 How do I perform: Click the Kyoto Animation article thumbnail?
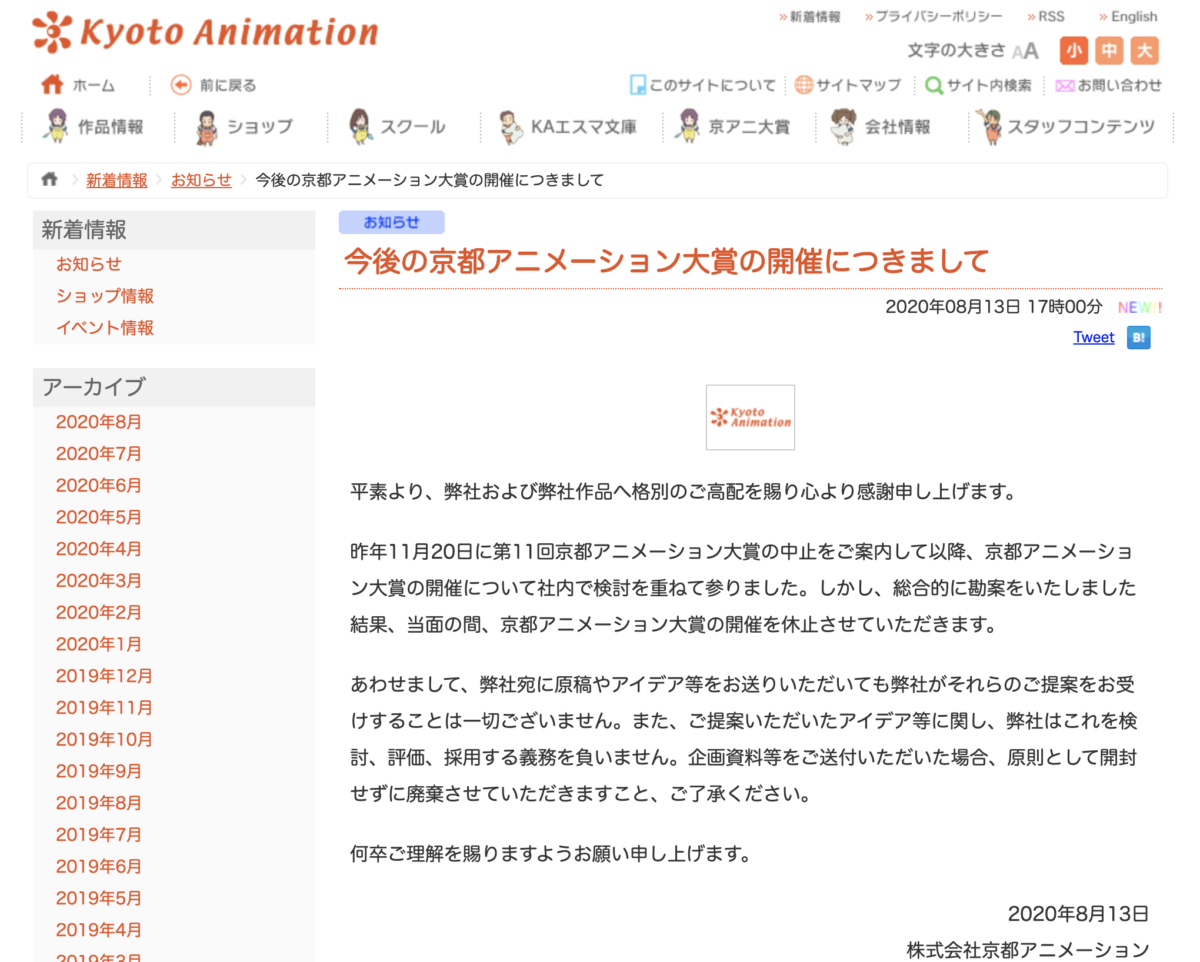pos(750,417)
